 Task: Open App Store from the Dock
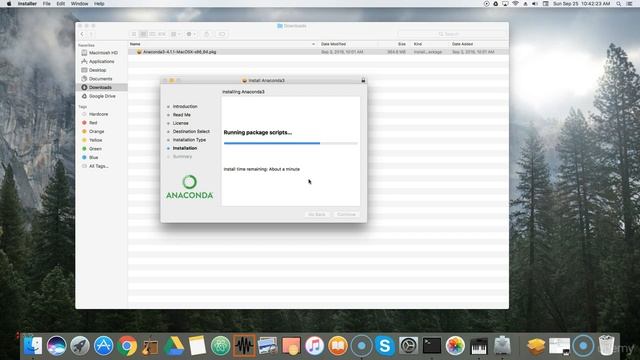click(x=104, y=346)
